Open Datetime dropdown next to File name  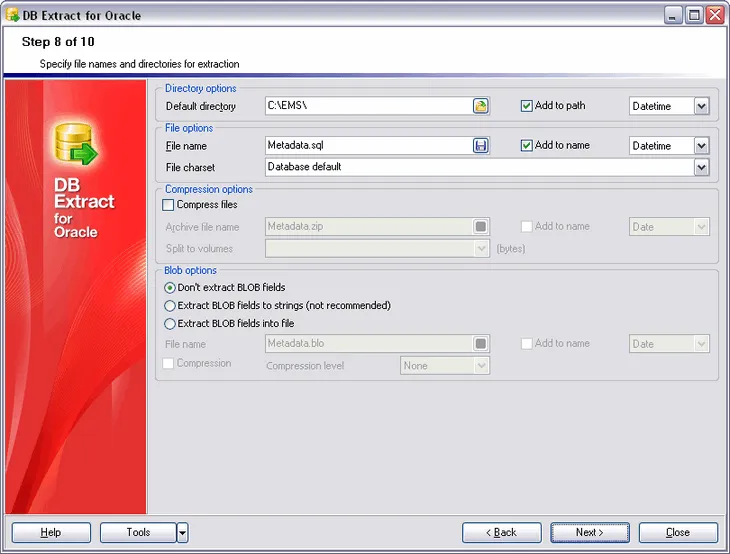click(701, 146)
